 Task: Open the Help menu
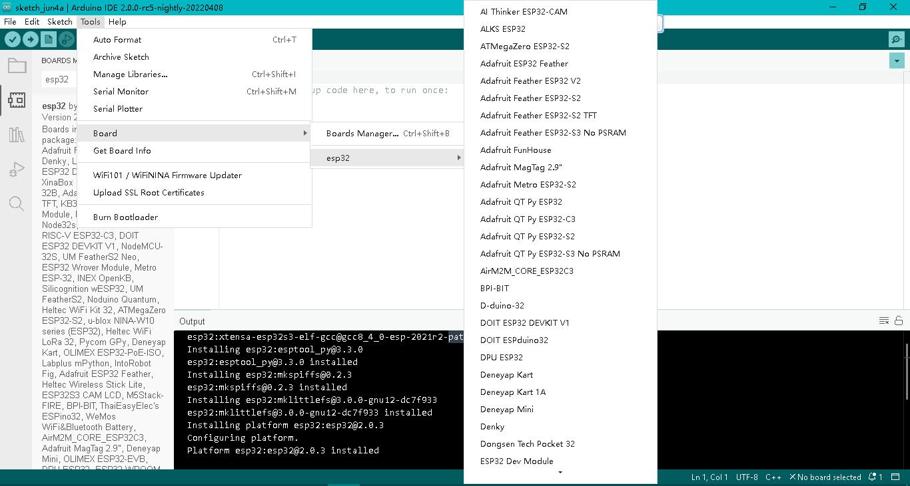117,21
